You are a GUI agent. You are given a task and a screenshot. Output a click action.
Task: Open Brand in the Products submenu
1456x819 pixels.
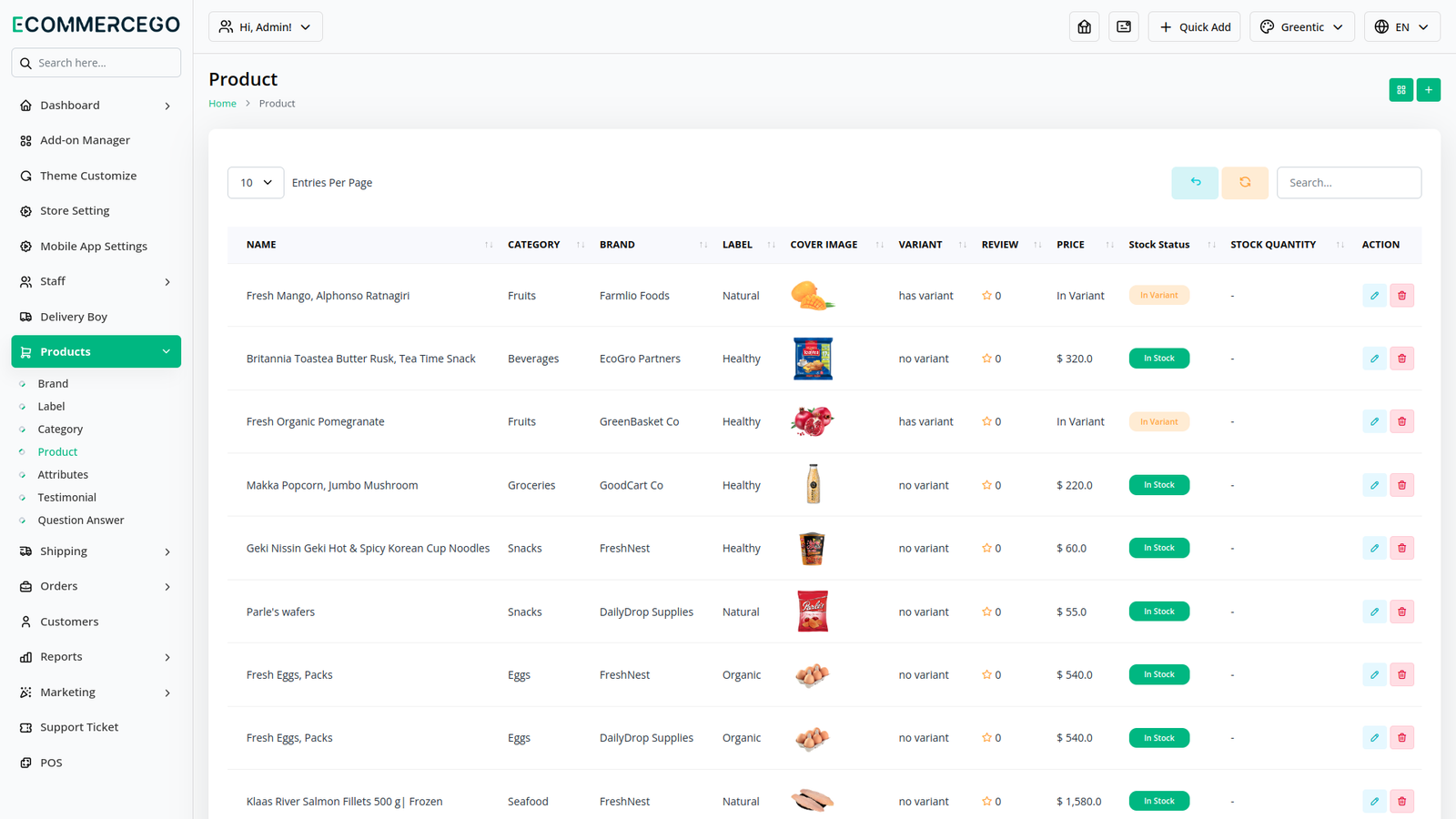(53, 384)
